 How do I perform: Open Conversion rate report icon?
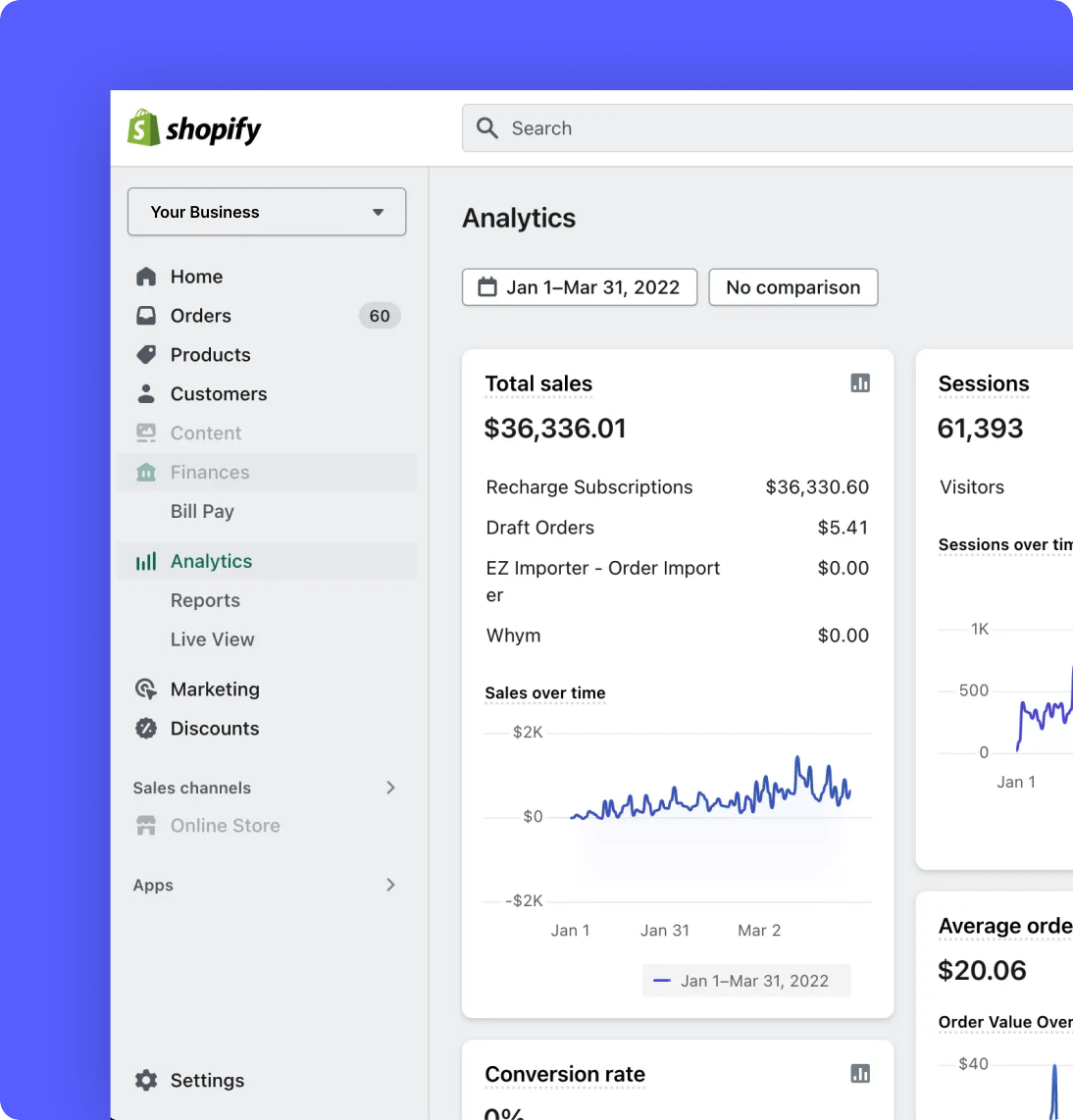[x=860, y=1074]
